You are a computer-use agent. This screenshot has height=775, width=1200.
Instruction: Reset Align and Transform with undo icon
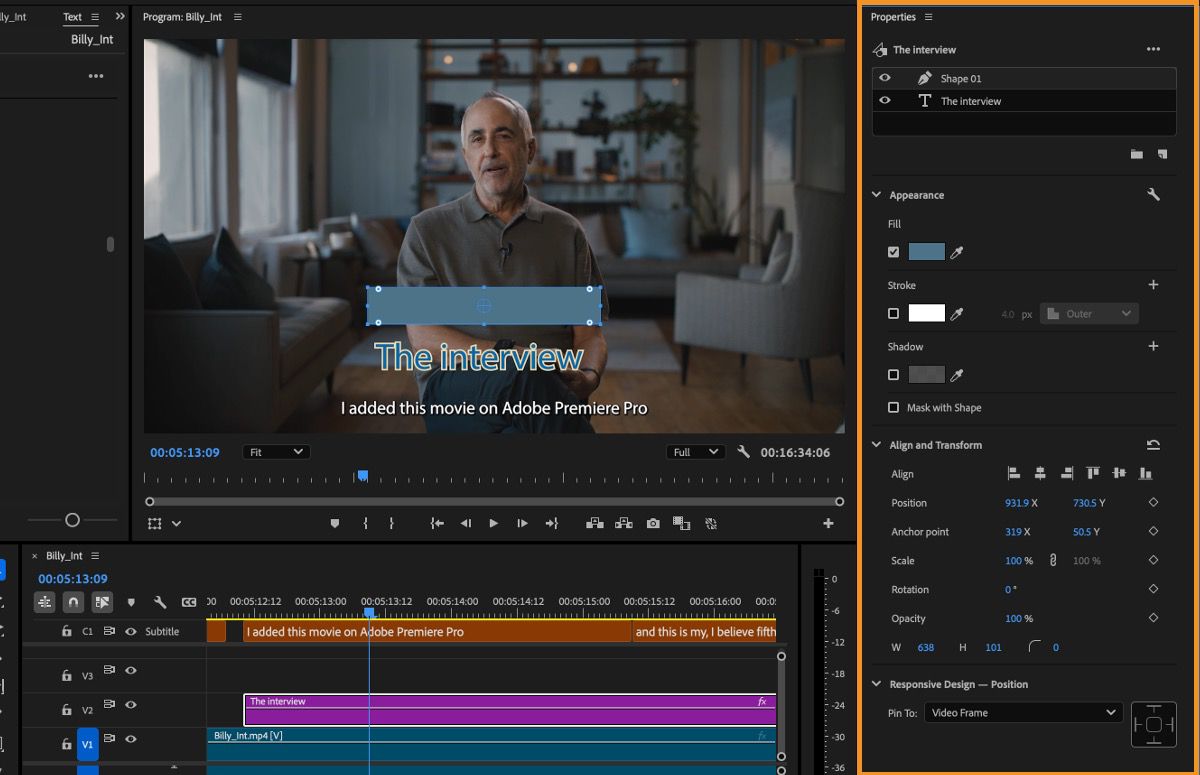point(1153,445)
